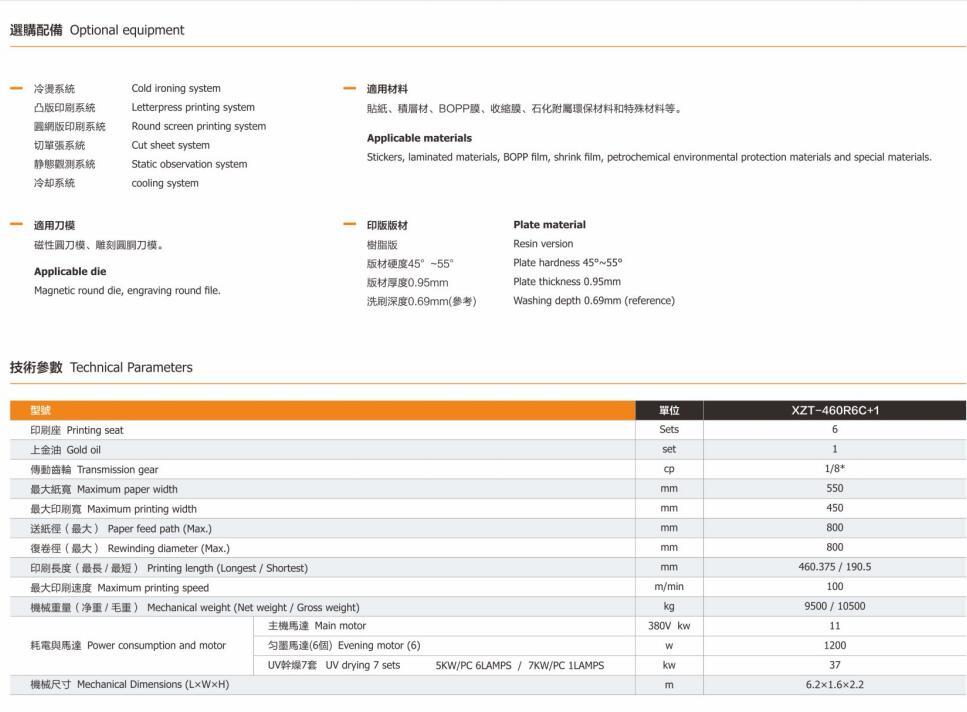Click the 'Resin version' text
Screen dimensions: 967x712
543,244
